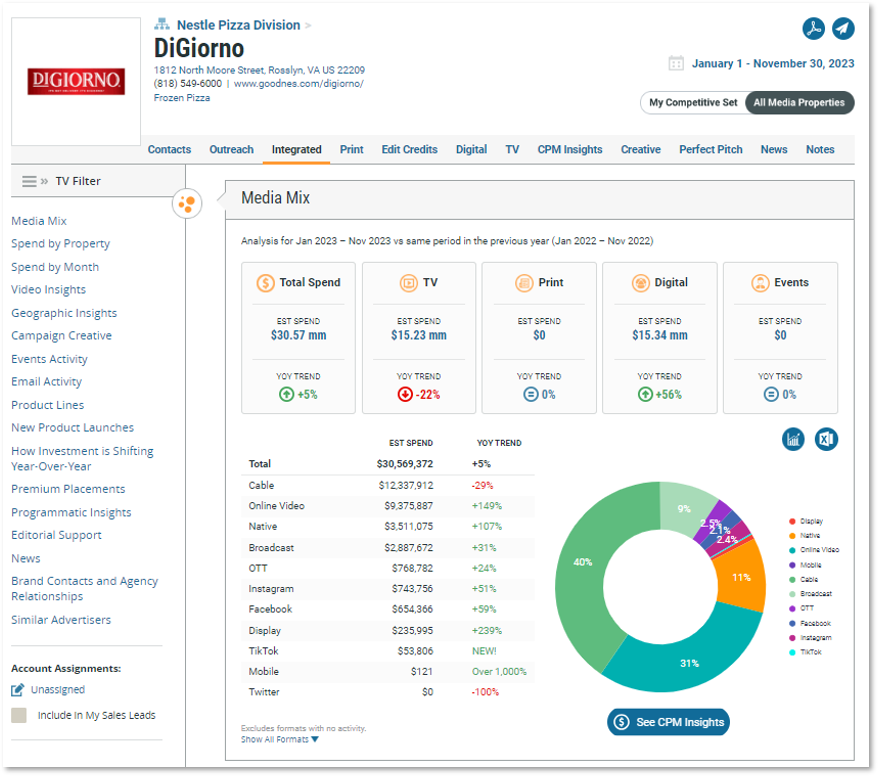
Task: Toggle Mobile series in chart legend
Action: point(805,565)
